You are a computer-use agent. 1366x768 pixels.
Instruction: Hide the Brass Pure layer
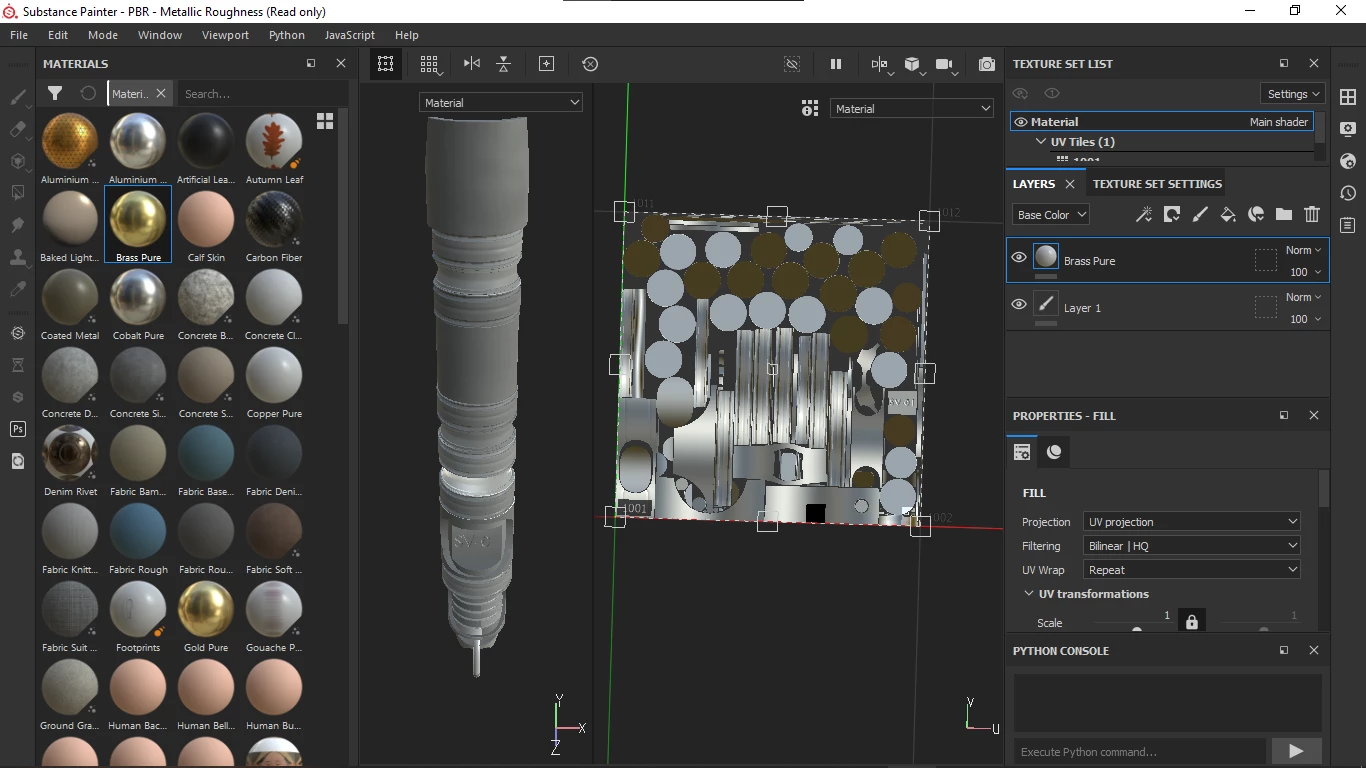click(1019, 257)
